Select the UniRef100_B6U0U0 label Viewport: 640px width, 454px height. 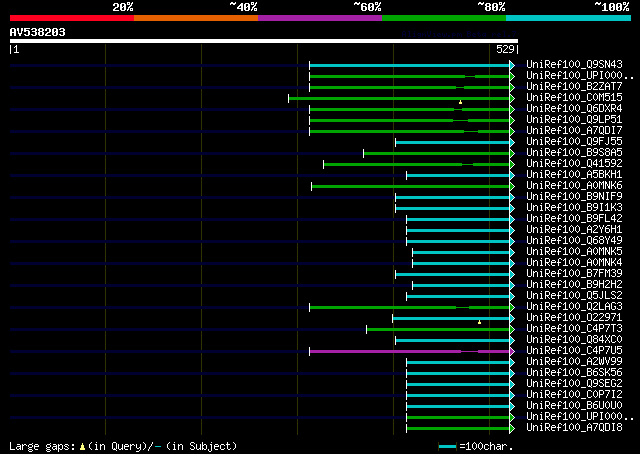coord(574,406)
